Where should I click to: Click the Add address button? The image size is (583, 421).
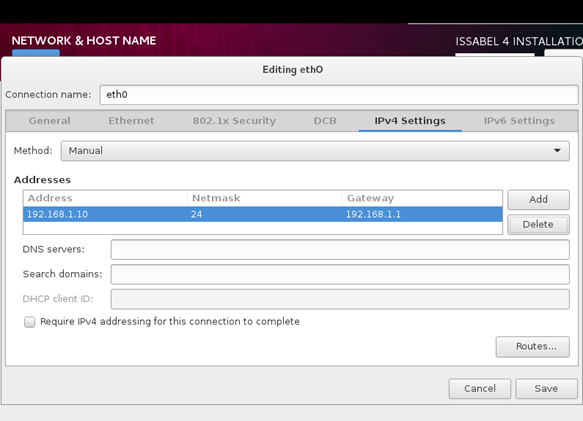538,199
